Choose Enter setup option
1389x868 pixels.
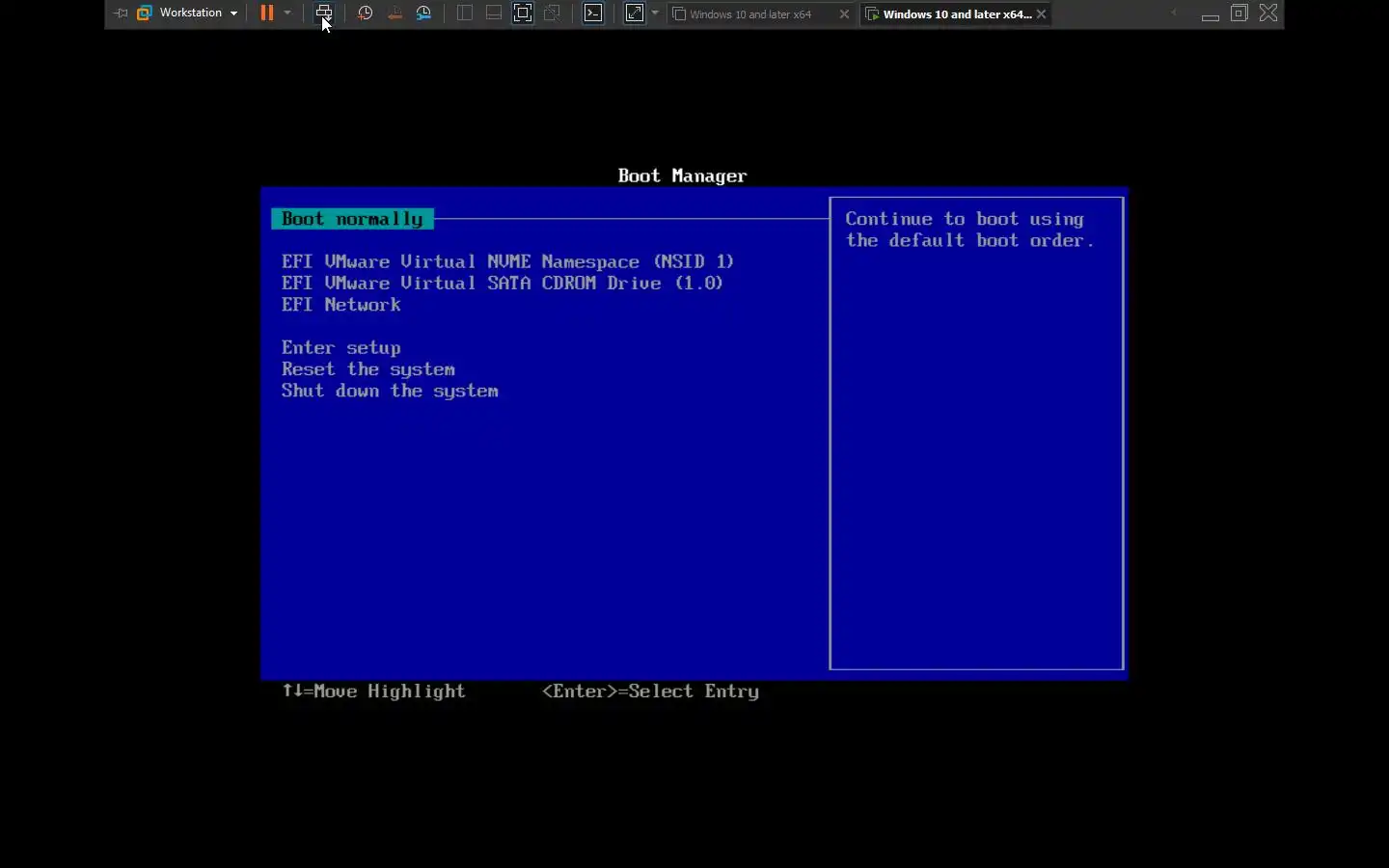pyautogui.click(x=340, y=348)
